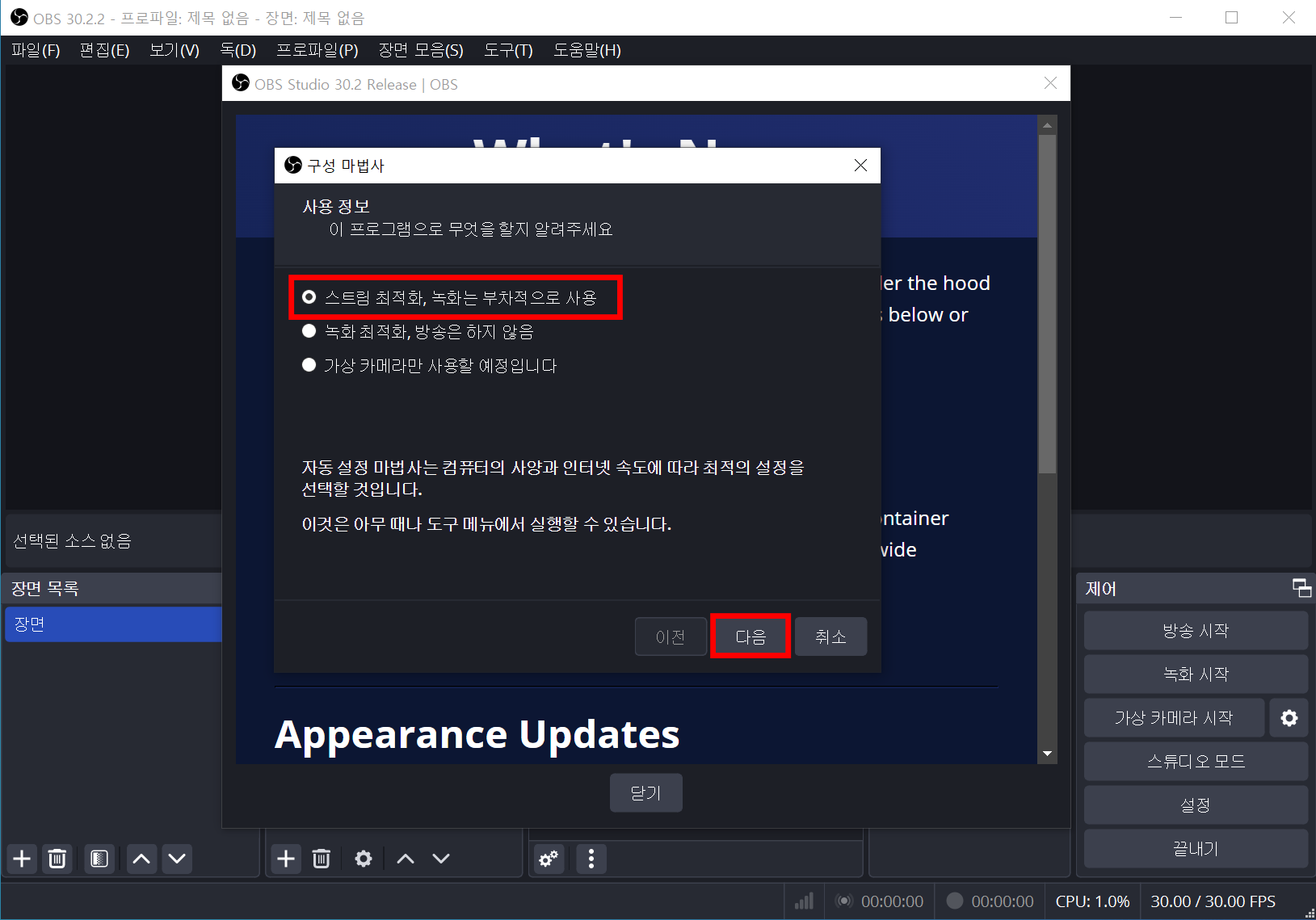1316x920 pixels.
Task: Open the 도구(T) menu
Action: pyautogui.click(x=508, y=50)
